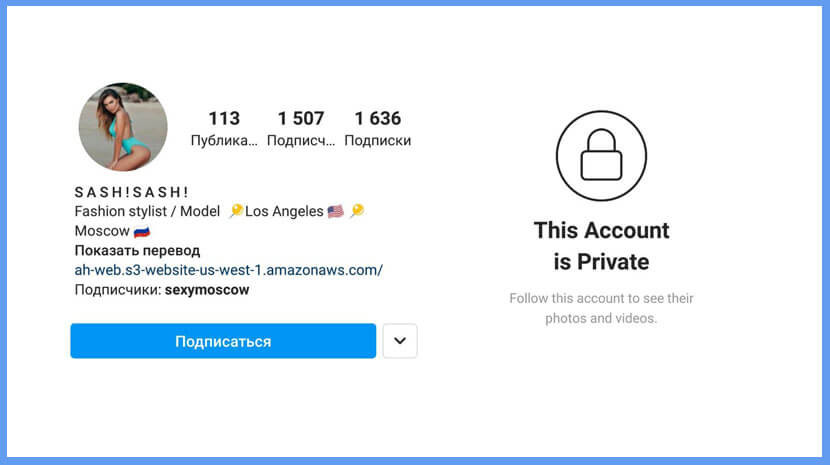Click the pin emoji before Los Angeles
Viewport: 830px width, 465px height.
click(x=236, y=211)
